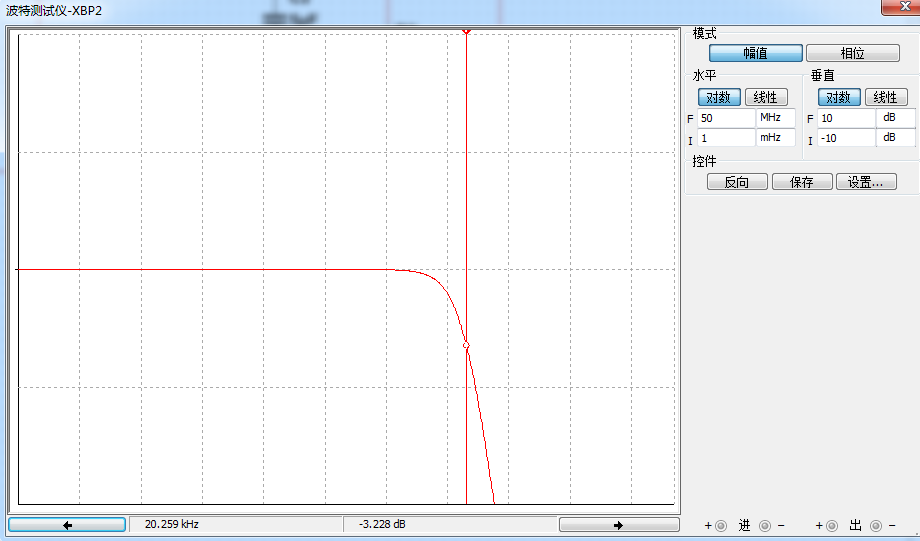Screen dimensions: 920x541
Task: Click the 出 output negative terminal
Action: click(876, 526)
